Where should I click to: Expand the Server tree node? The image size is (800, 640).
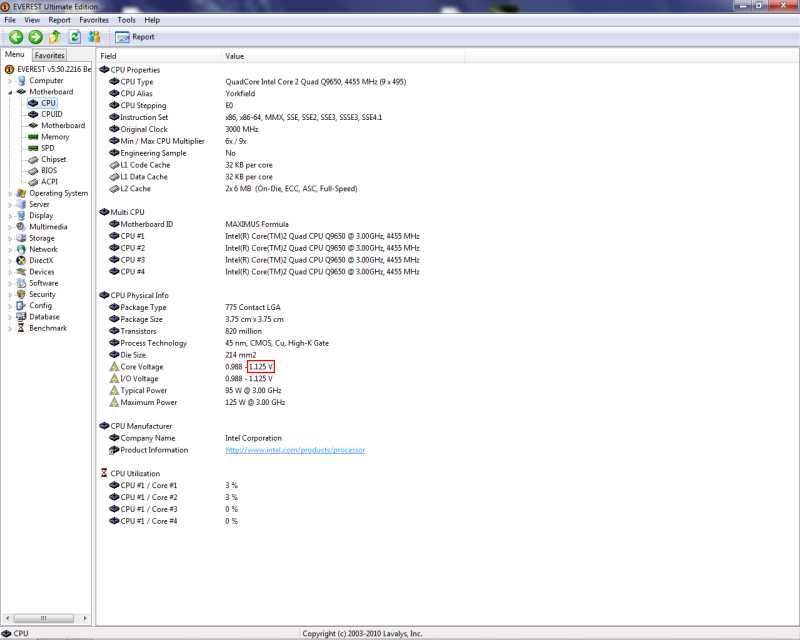click(10, 205)
